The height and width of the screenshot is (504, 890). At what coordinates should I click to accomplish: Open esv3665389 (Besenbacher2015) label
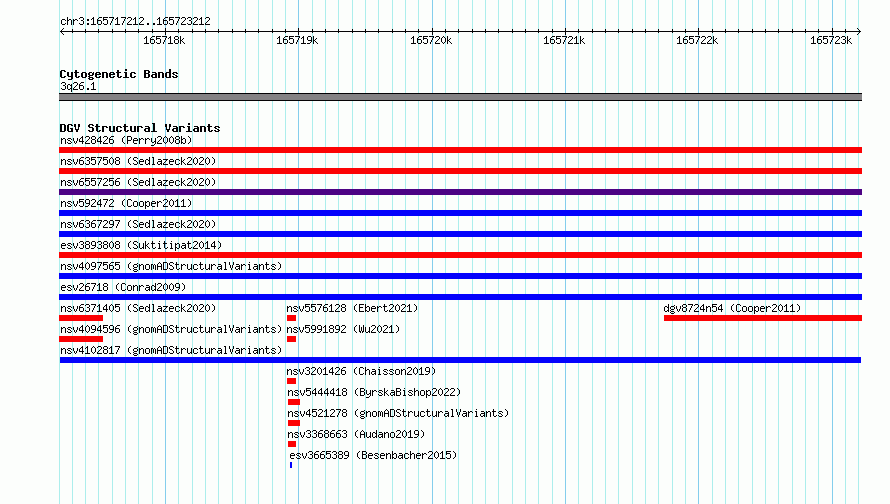373,455
